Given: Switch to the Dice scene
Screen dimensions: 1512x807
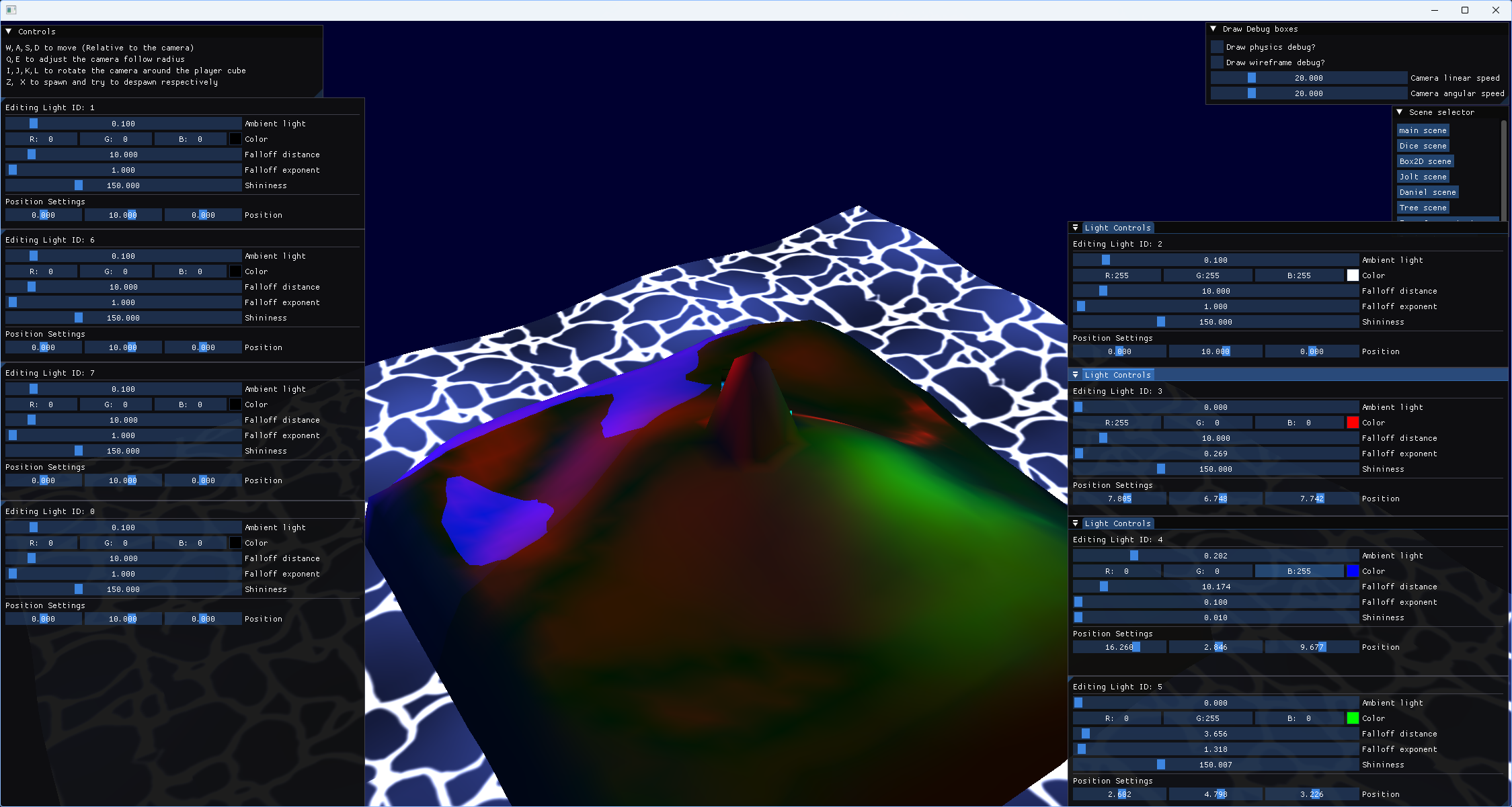Looking at the screenshot, I should point(1423,146).
